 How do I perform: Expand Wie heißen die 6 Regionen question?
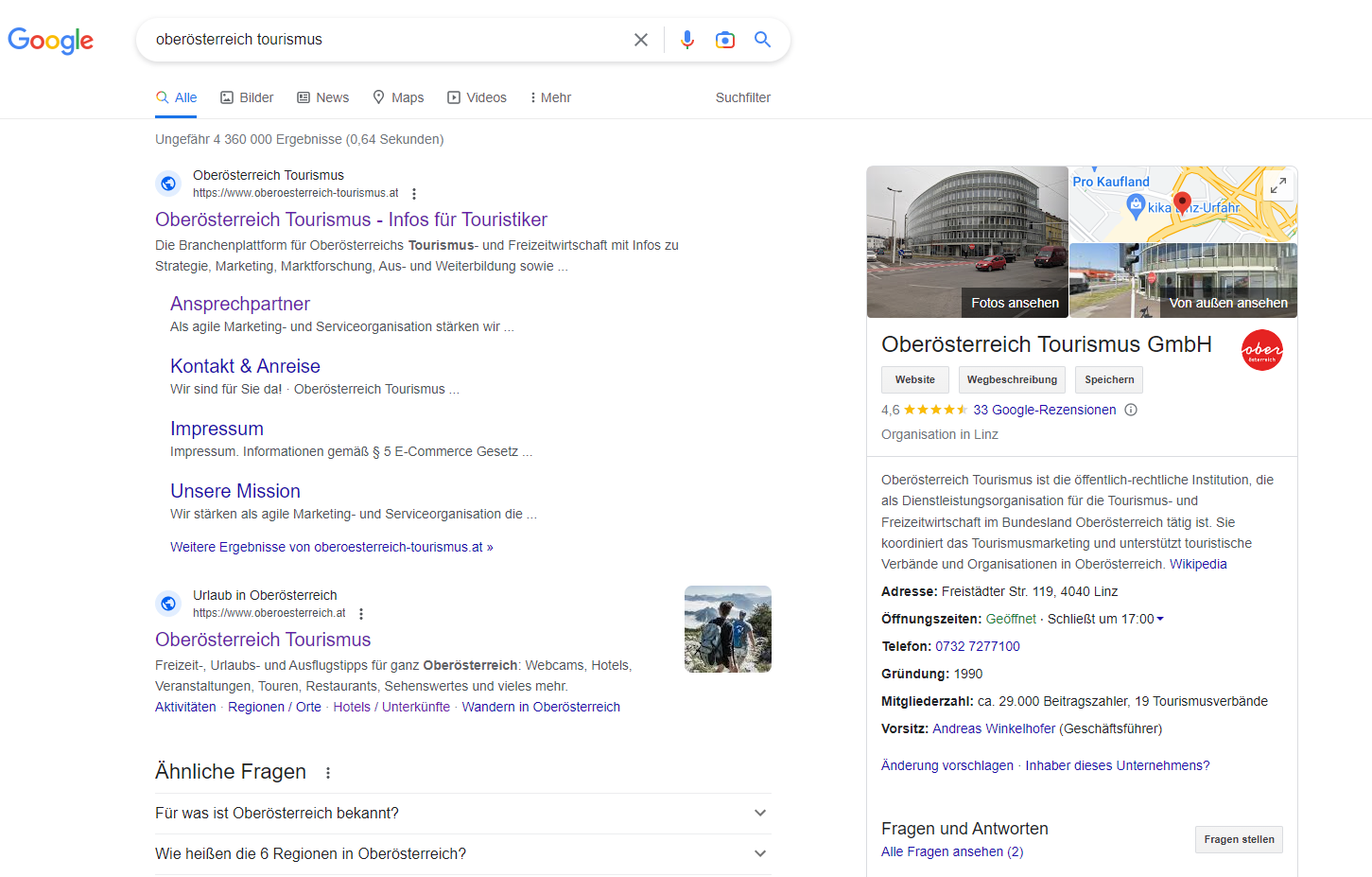point(463,854)
